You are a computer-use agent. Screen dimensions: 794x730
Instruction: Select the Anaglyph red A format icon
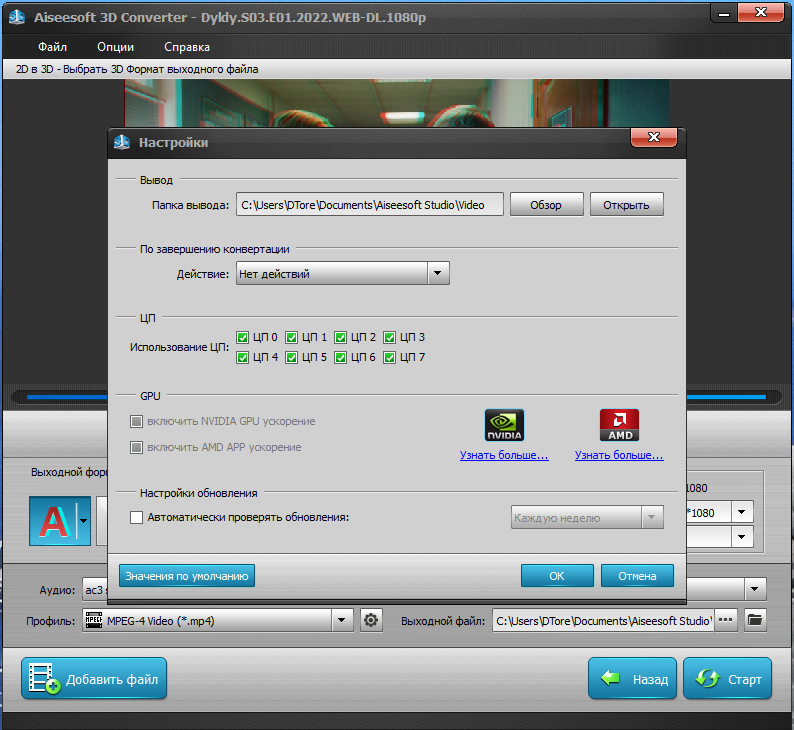[54, 521]
